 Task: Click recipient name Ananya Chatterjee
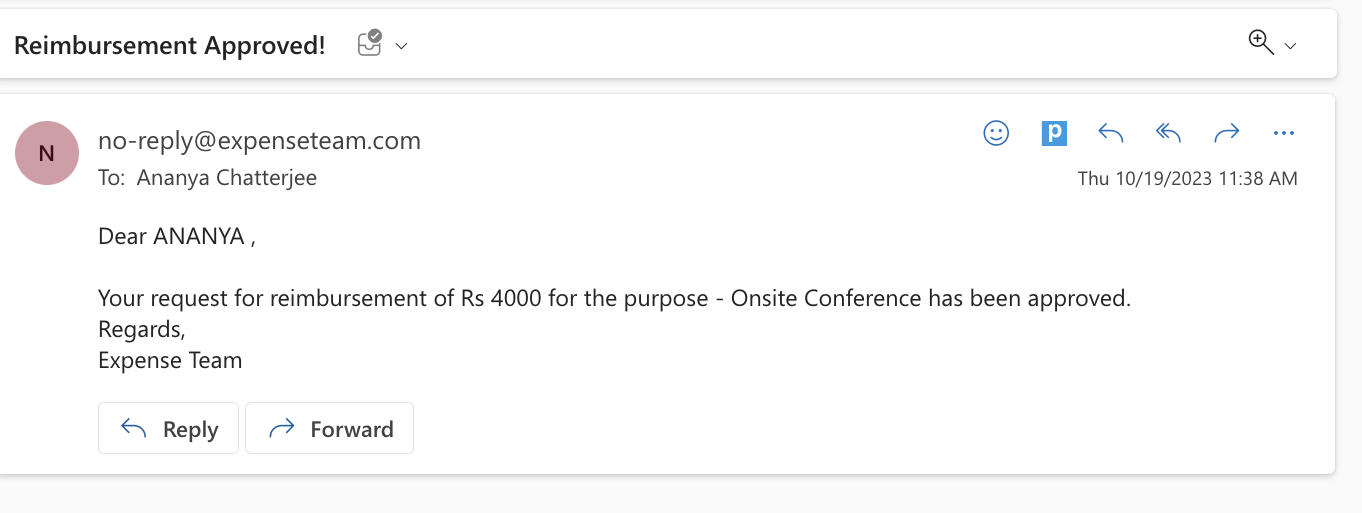click(x=227, y=178)
